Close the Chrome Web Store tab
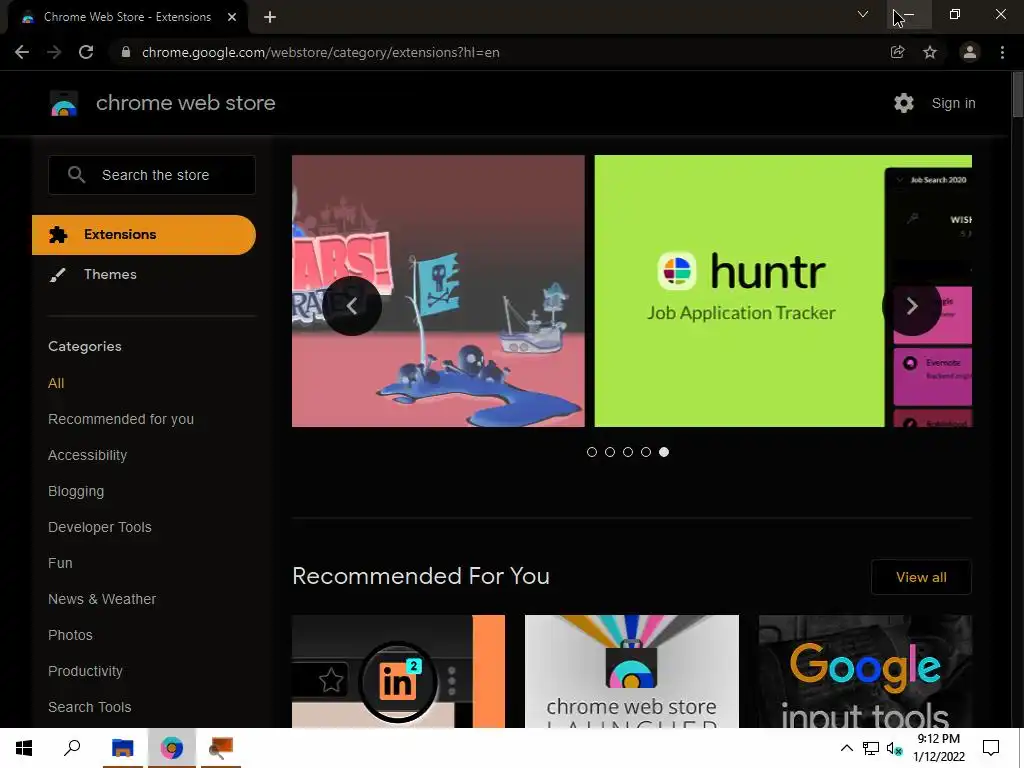Image resolution: width=1024 pixels, height=768 pixels. click(x=232, y=17)
